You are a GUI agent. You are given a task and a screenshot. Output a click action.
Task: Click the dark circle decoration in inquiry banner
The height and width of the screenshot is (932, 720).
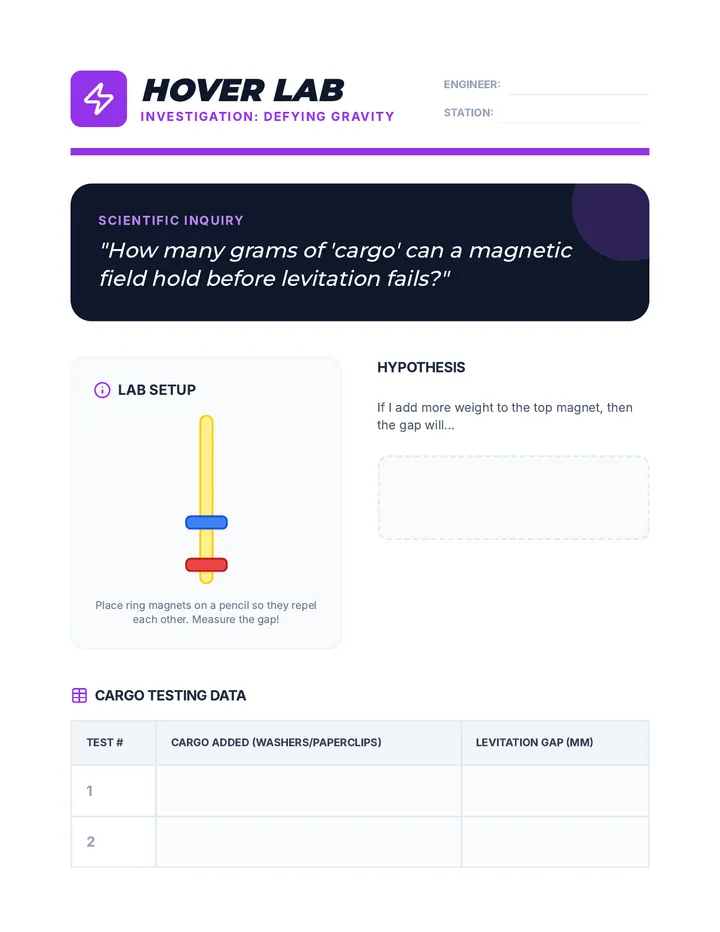[611, 222]
